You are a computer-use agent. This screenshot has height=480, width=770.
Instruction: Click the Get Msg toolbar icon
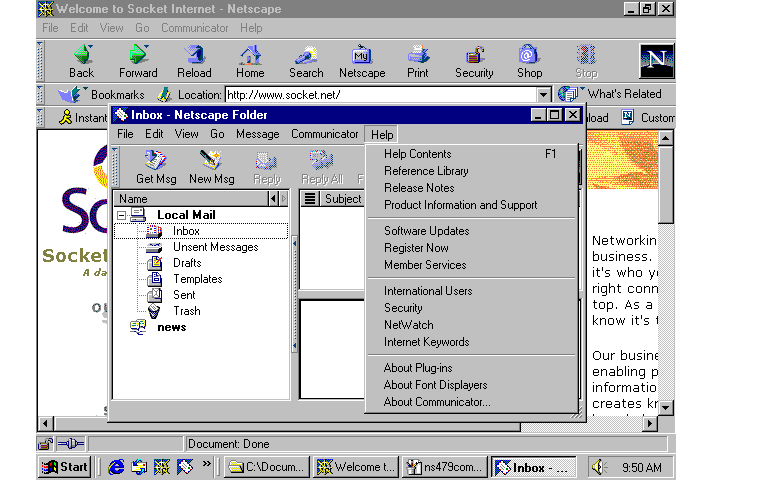(156, 161)
